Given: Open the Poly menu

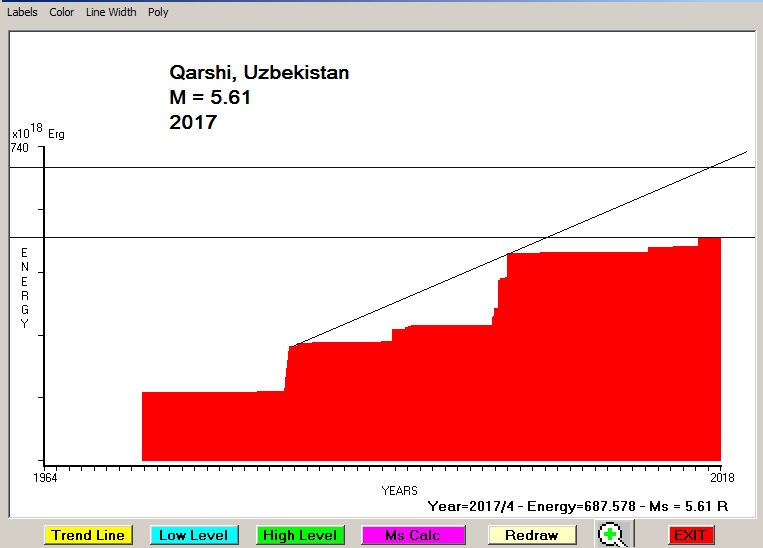Looking at the screenshot, I should pyautogui.click(x=158, y=13).
